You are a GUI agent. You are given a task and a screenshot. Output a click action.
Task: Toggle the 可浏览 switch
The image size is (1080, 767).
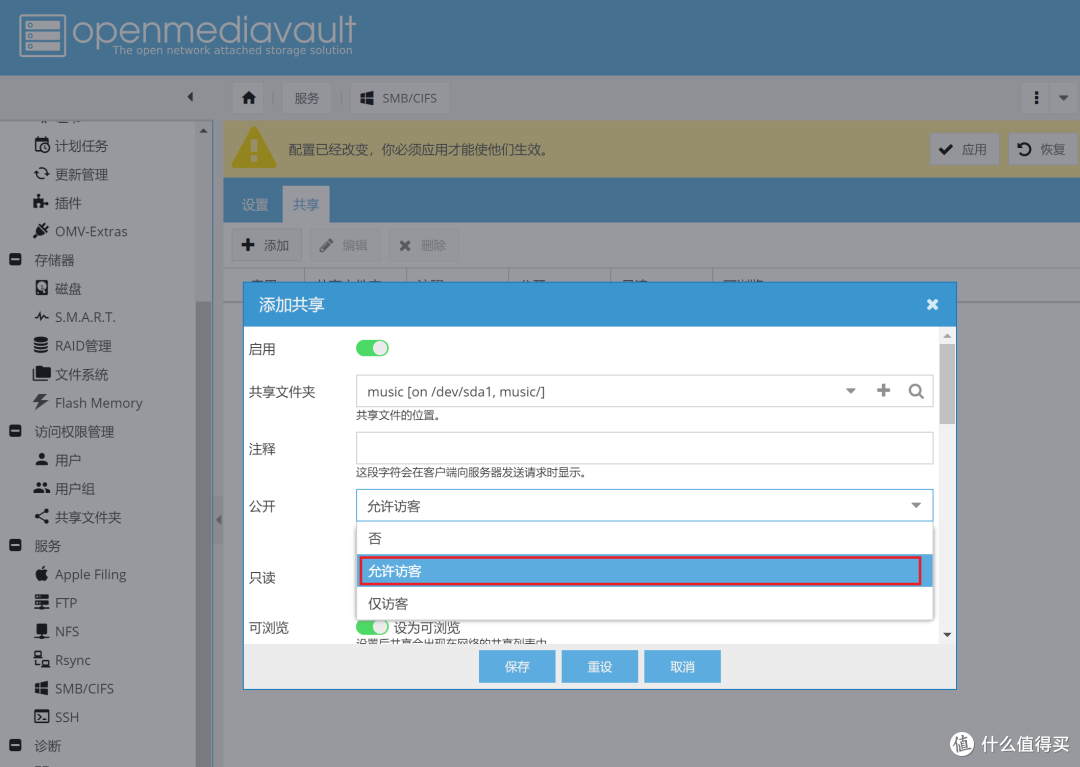372,627
